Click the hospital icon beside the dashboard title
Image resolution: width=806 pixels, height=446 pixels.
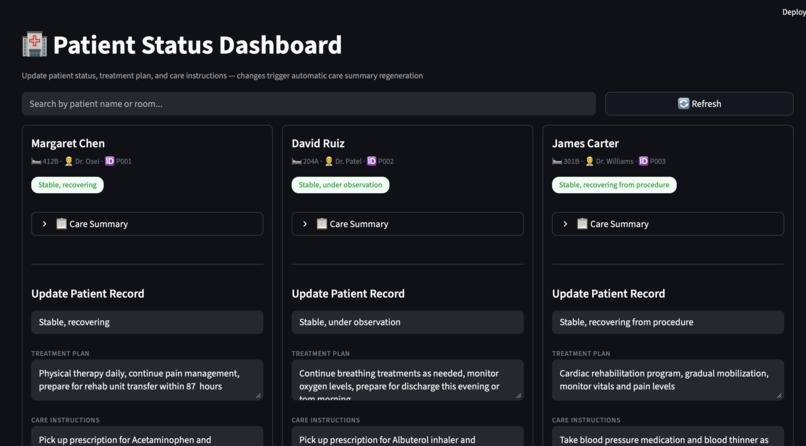point(34,44)
